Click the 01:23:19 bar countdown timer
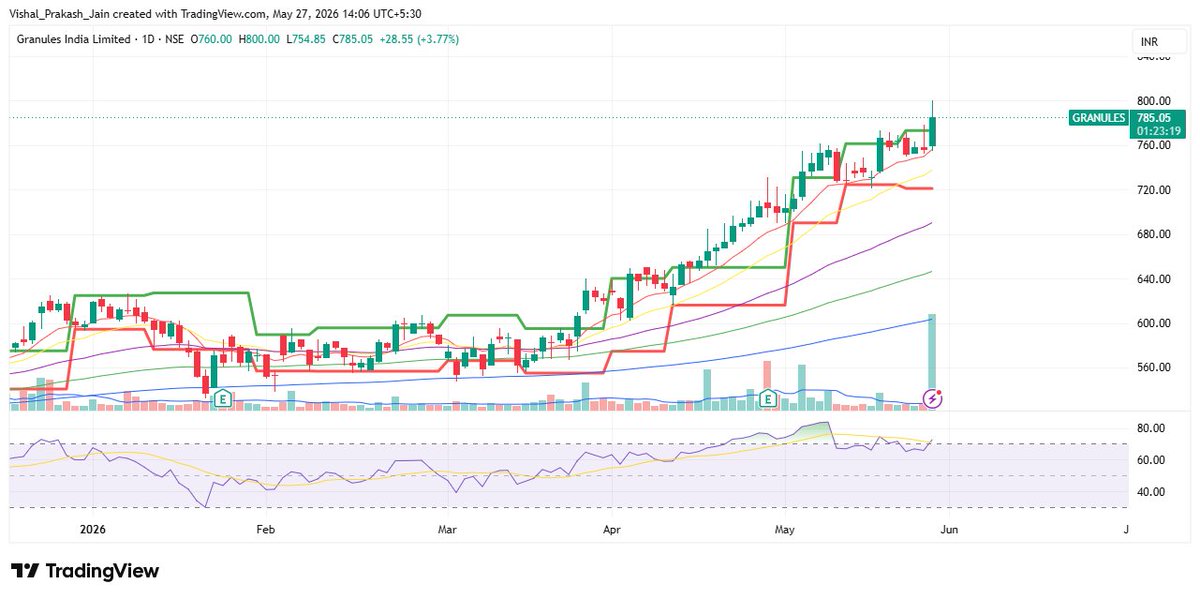The height and width of the screenshot is (599, 1200). point(1157,130)
